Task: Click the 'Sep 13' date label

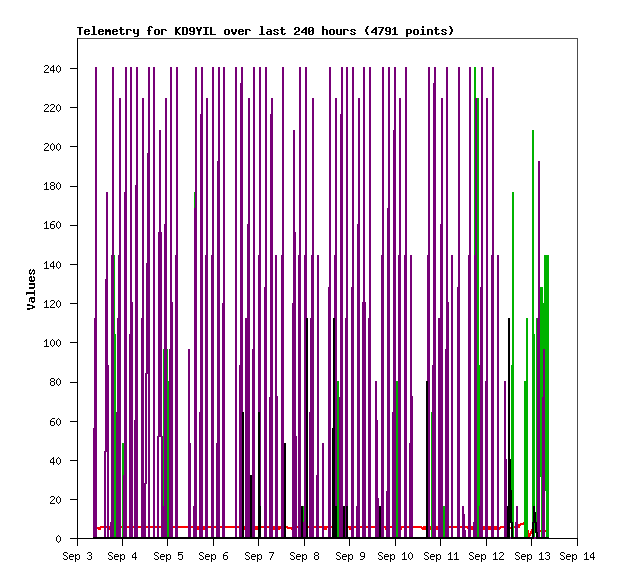Action: click(532, 557)
